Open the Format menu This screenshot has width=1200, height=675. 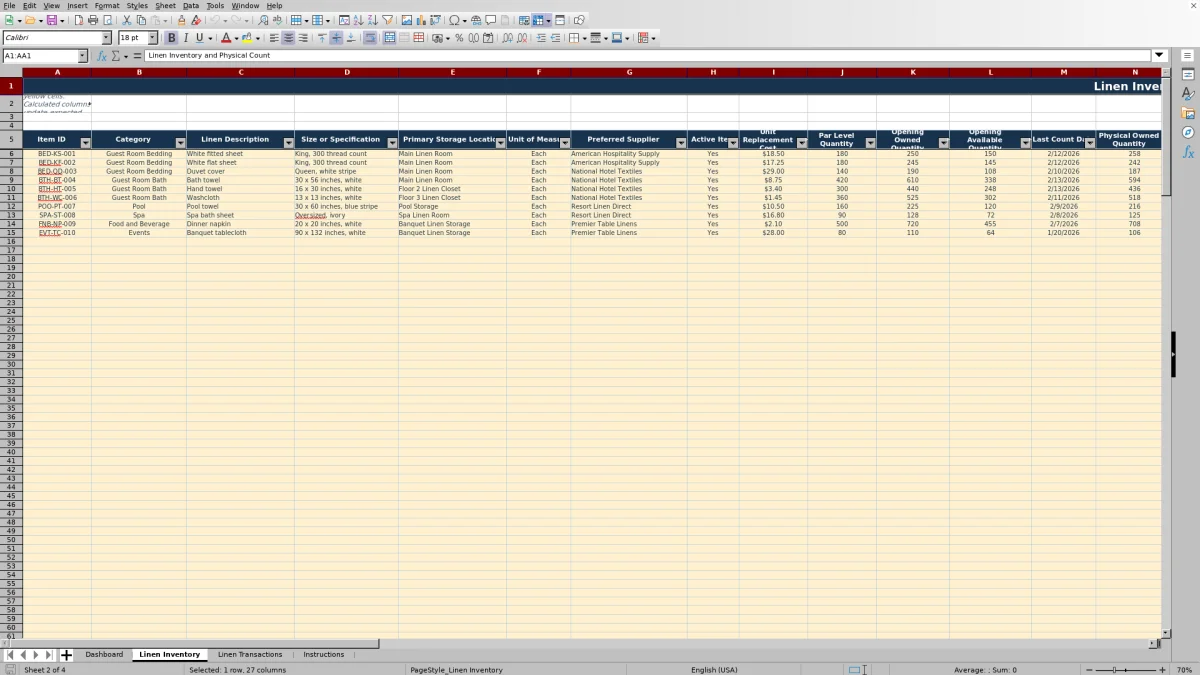[106, 5]
